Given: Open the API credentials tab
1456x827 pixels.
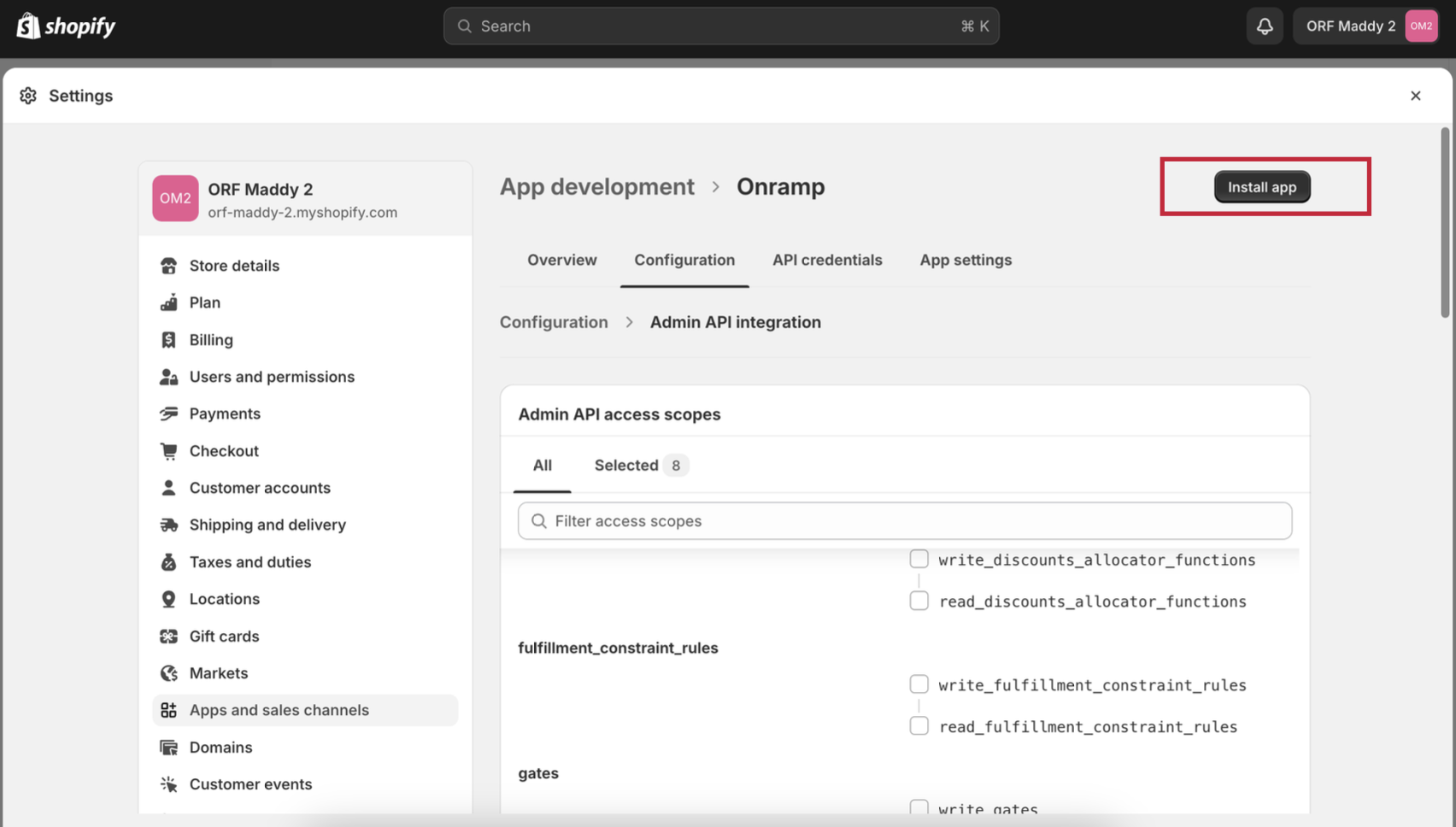Looking at the screenshot, I should tap(827, 260).
